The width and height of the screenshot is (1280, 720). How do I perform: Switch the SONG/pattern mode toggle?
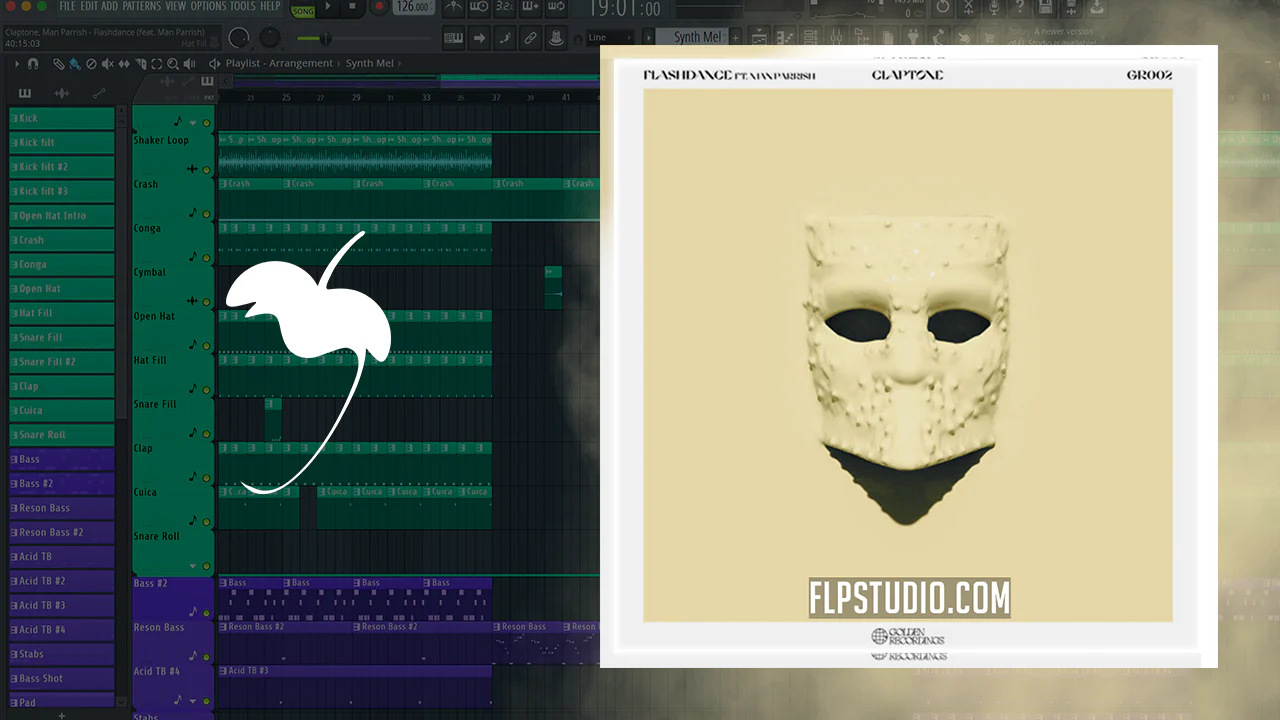coord(303,9)
